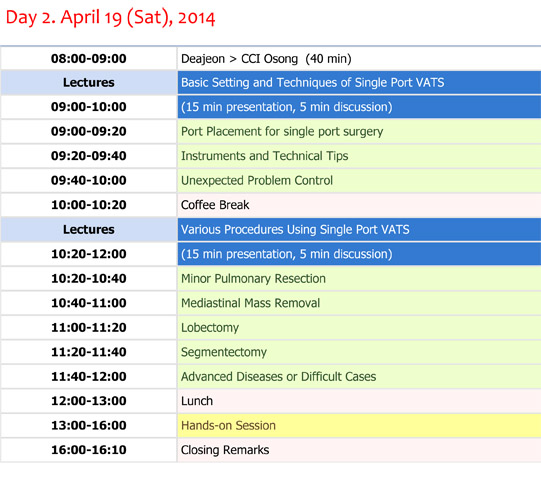Screen dimensions: 541x477
Task: Select the 09:00-09:20 time slot
Action: [x=89, y=131]
